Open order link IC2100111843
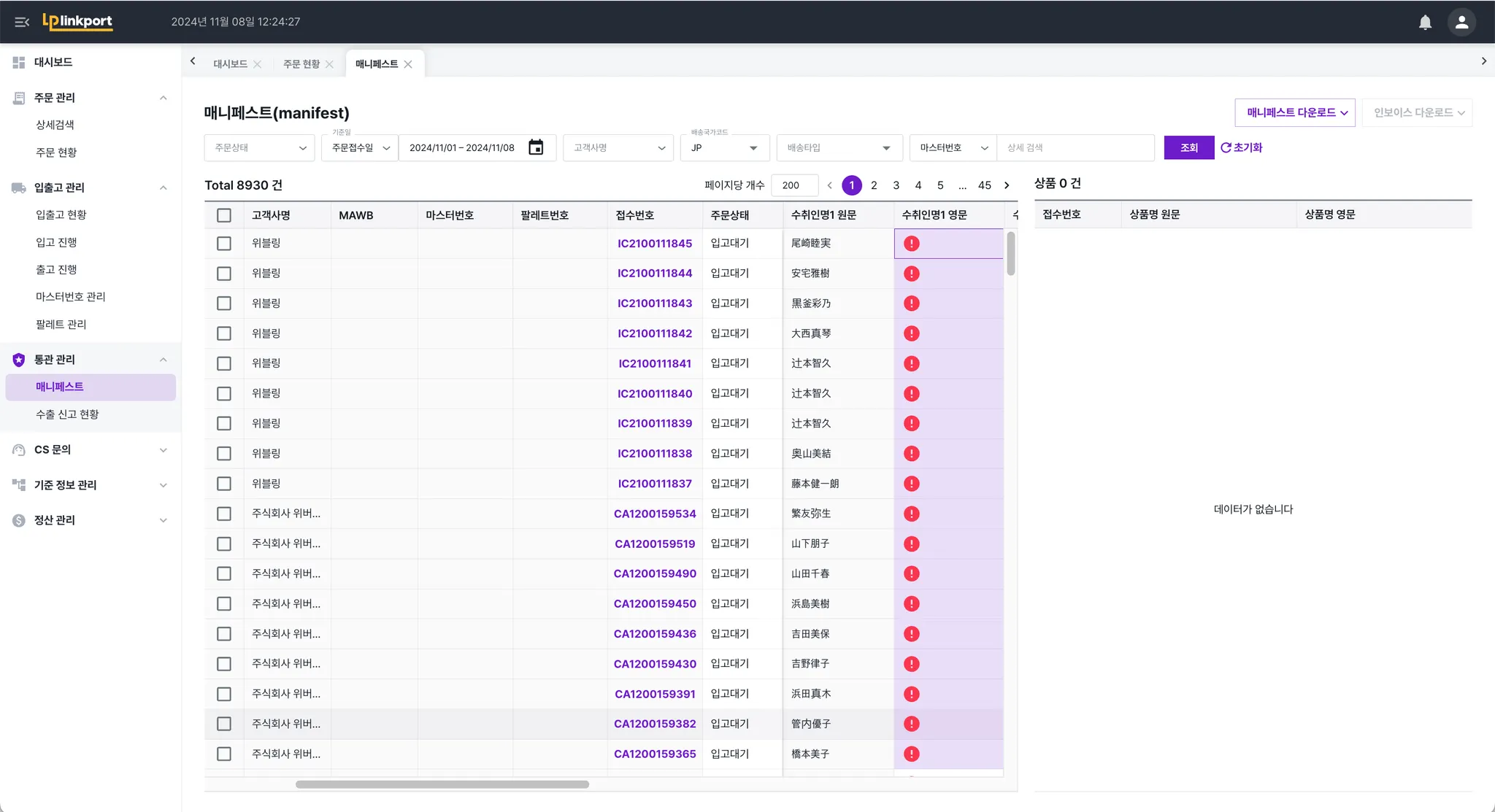This screenshot has width=1495, height=812. pos(654,303)
